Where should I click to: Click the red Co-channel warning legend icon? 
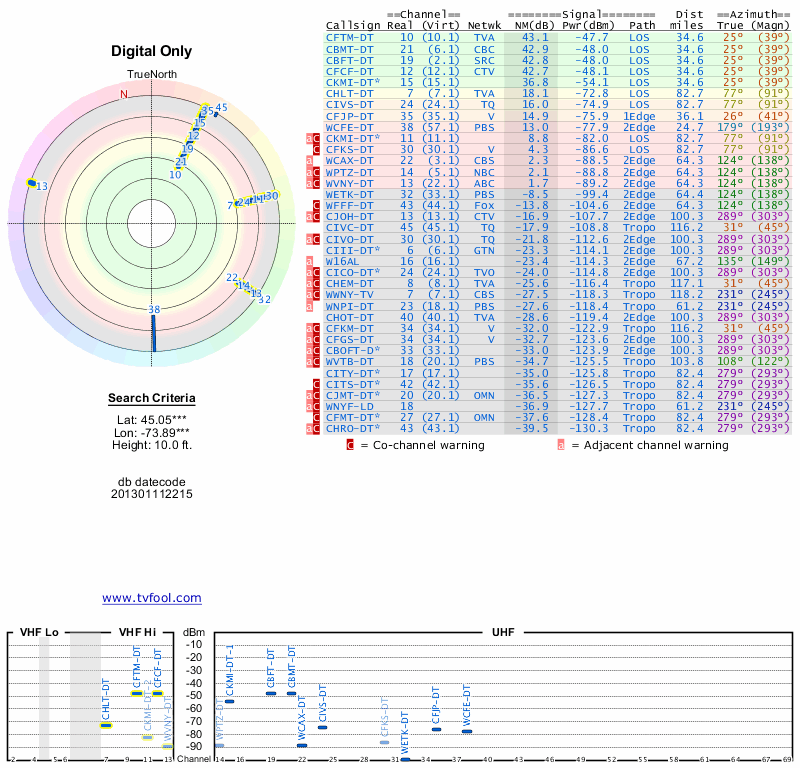click(350, 445)
